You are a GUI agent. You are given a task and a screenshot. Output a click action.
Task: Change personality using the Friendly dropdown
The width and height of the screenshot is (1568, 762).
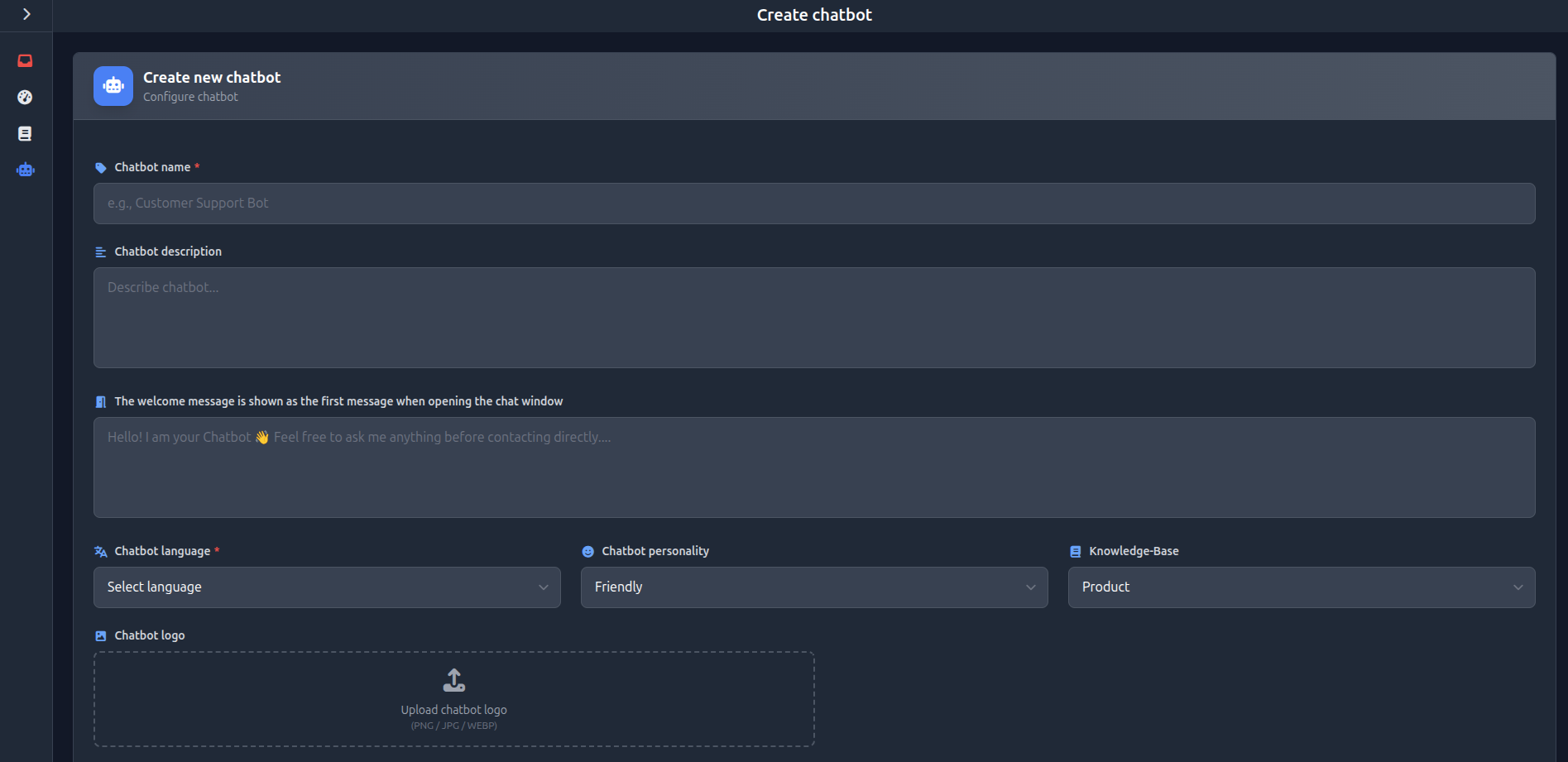point(813,587)
